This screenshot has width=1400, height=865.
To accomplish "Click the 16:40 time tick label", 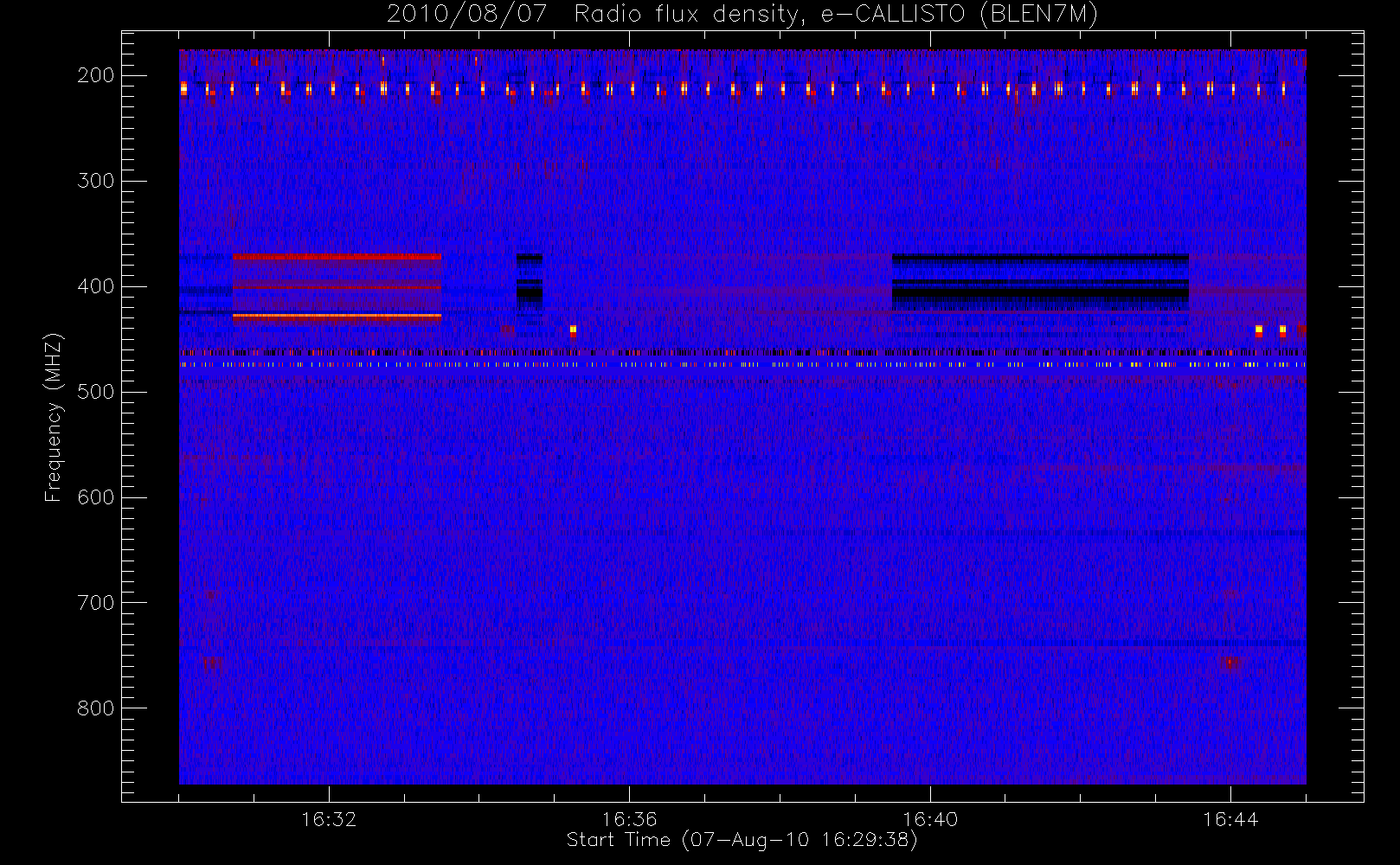I will [x=929, y=818].
